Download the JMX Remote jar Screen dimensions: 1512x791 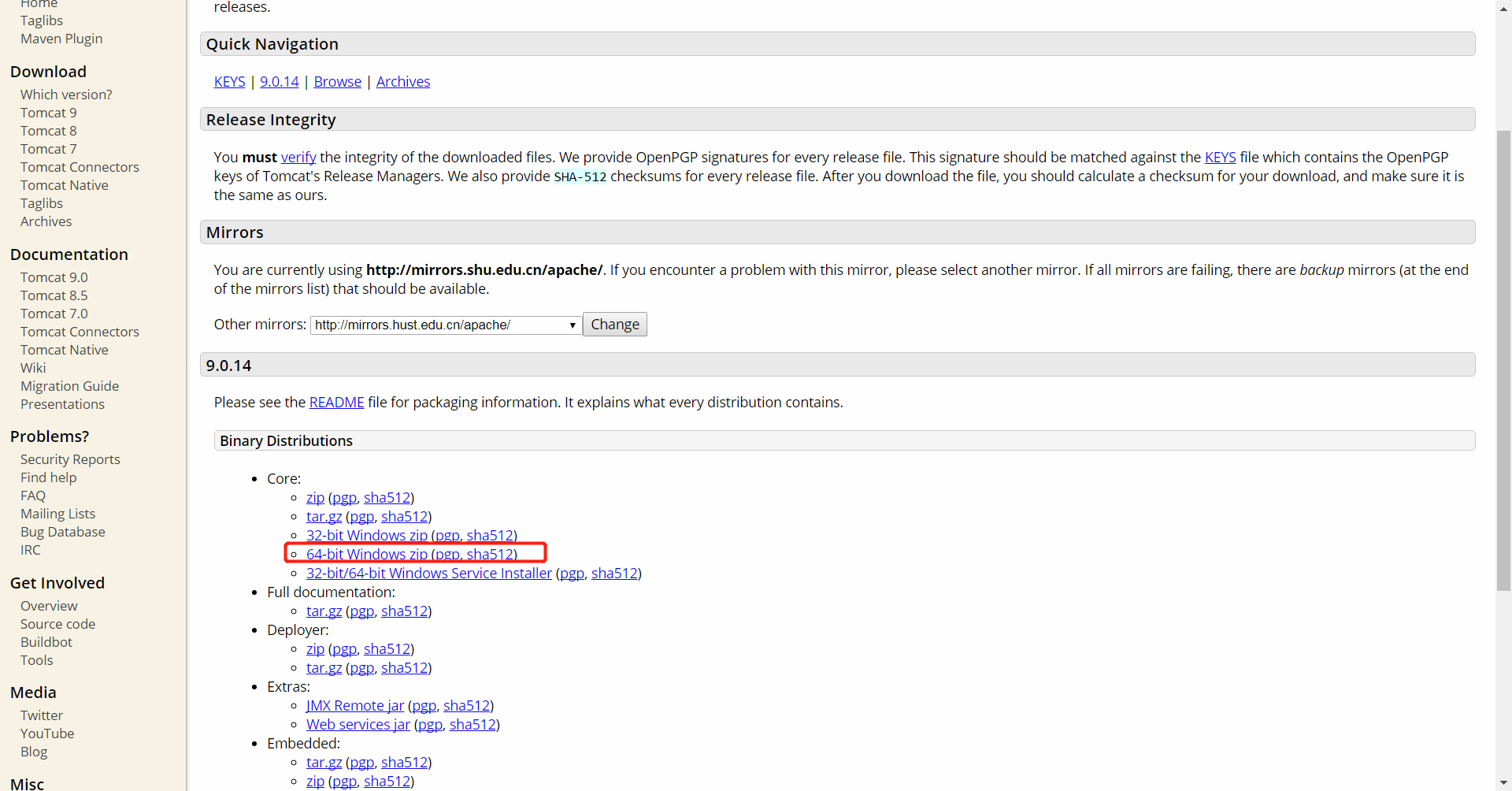point(355,706)
